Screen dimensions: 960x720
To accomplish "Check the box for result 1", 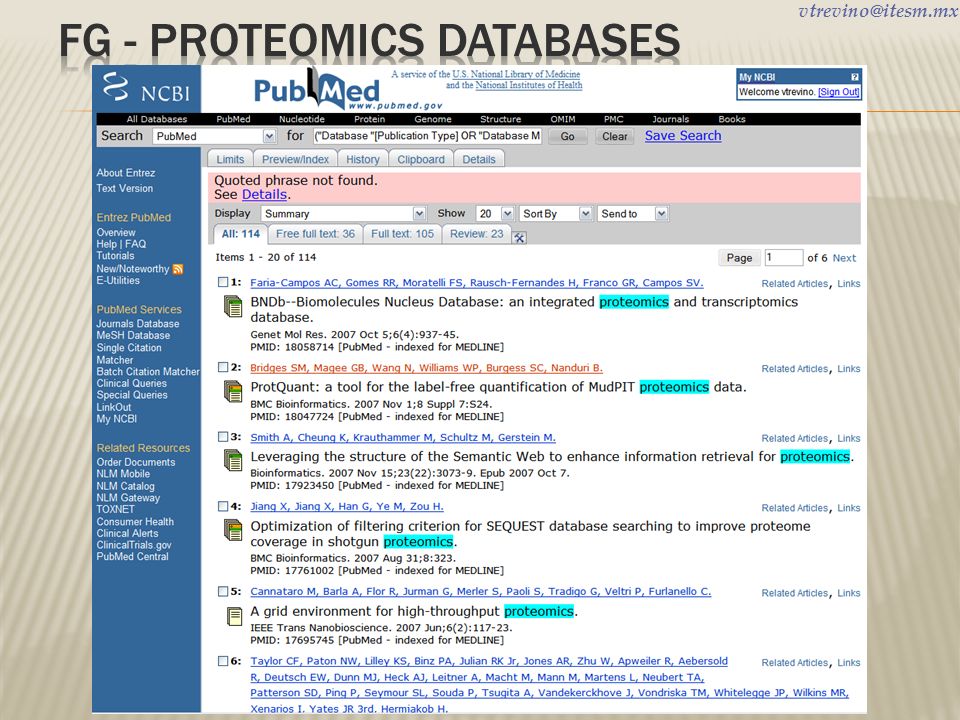I will tap(223, 282).
